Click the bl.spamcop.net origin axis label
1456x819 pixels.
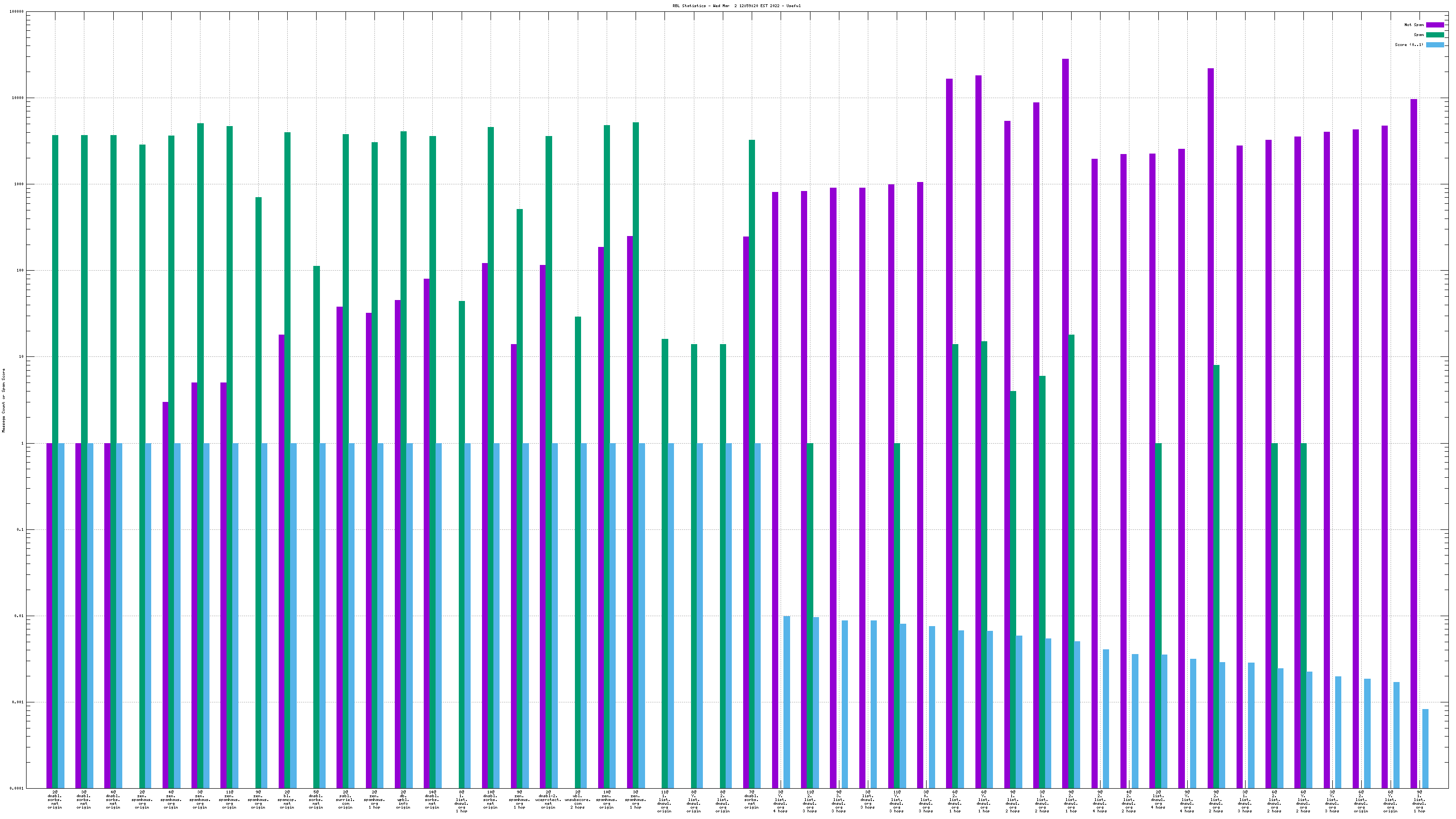click(x=287, y=800)
